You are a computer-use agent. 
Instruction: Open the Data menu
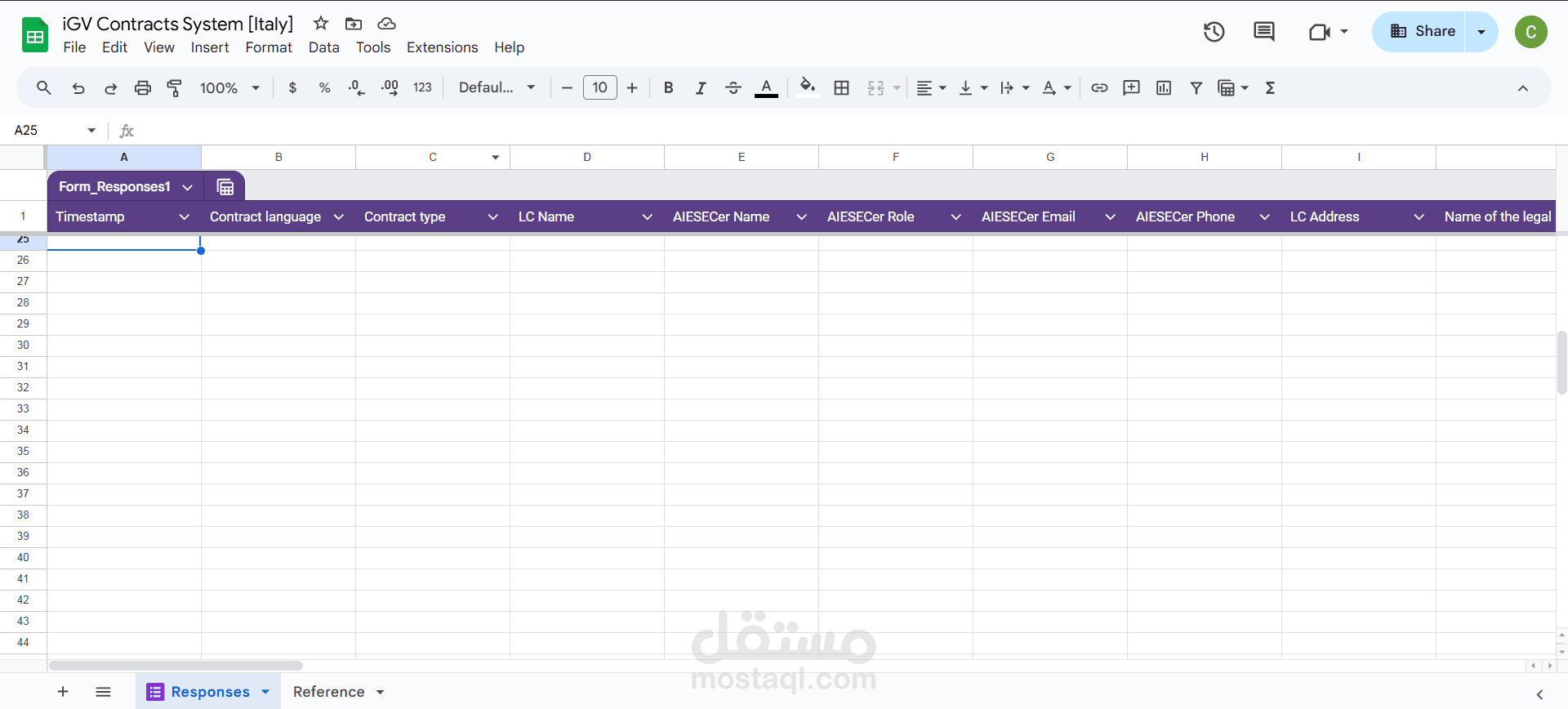(x=324, y=47)
